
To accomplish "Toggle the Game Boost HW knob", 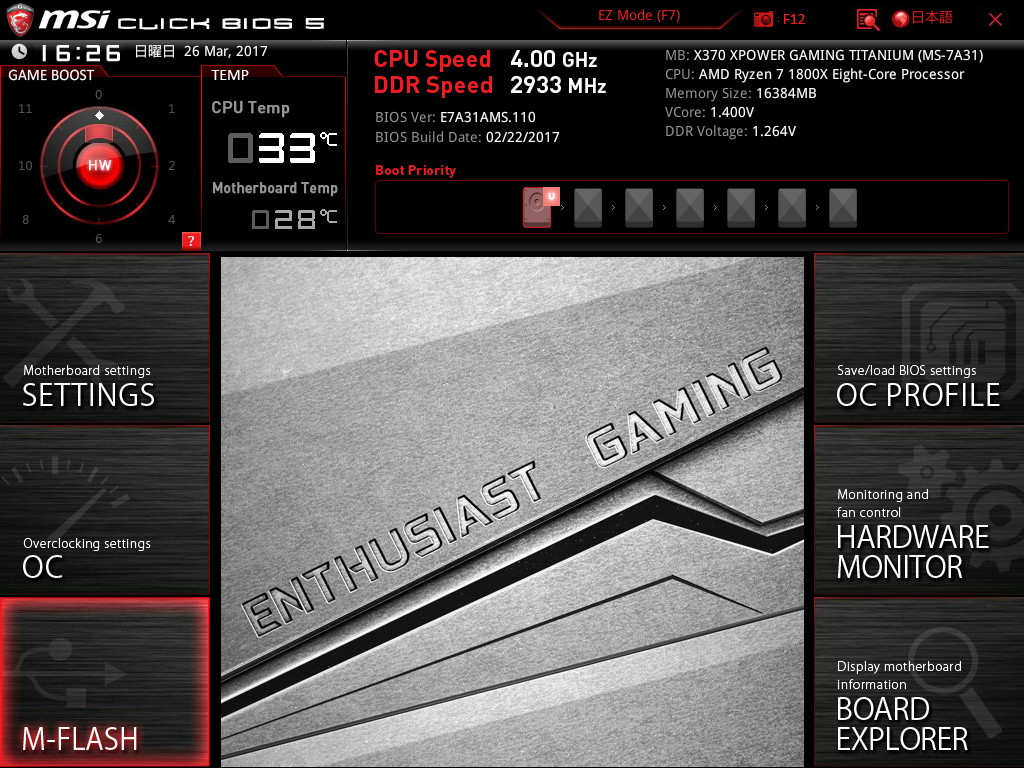I will click(99, 165).
